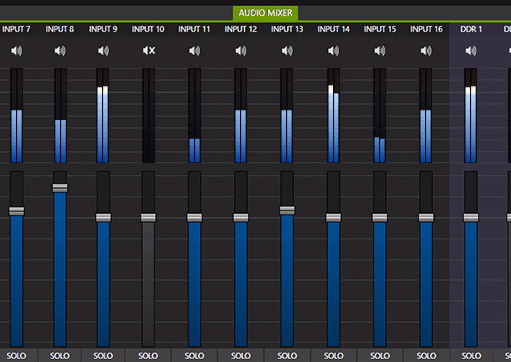Open the AUDIO MIXER tab
This screenshot has width=511, height=362.
point(265,13)
